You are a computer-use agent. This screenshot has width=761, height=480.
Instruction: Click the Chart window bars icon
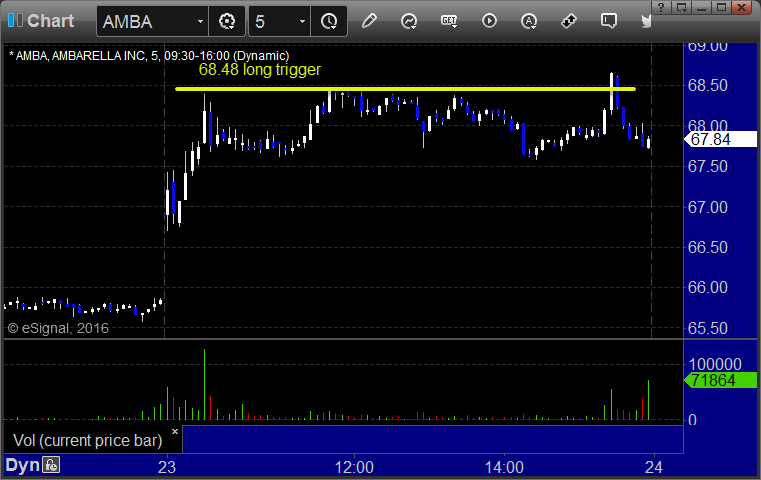point(15,20)
